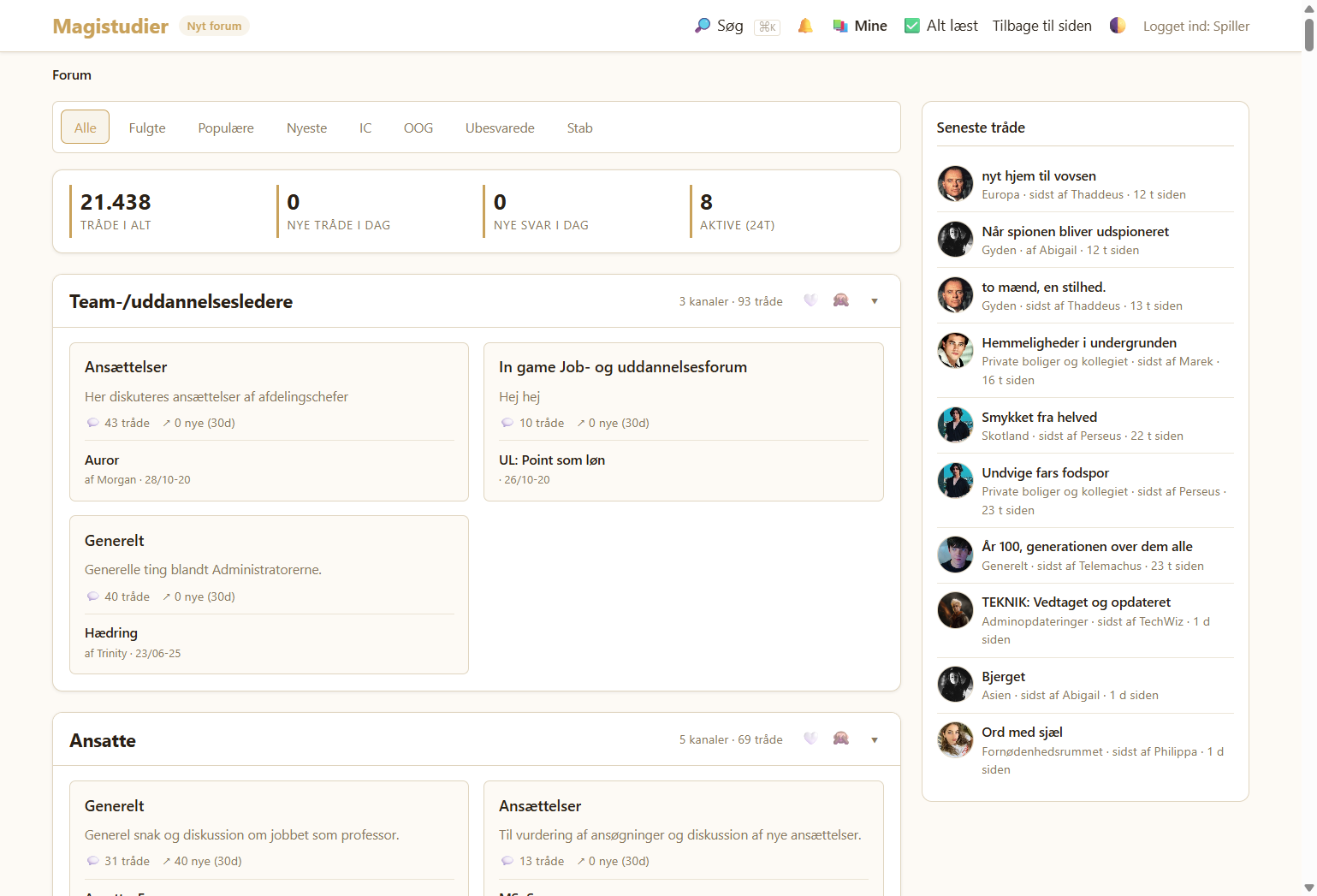Favorite the Ansatte category with heart icon
1317x896 pixels.
point(810,739)
